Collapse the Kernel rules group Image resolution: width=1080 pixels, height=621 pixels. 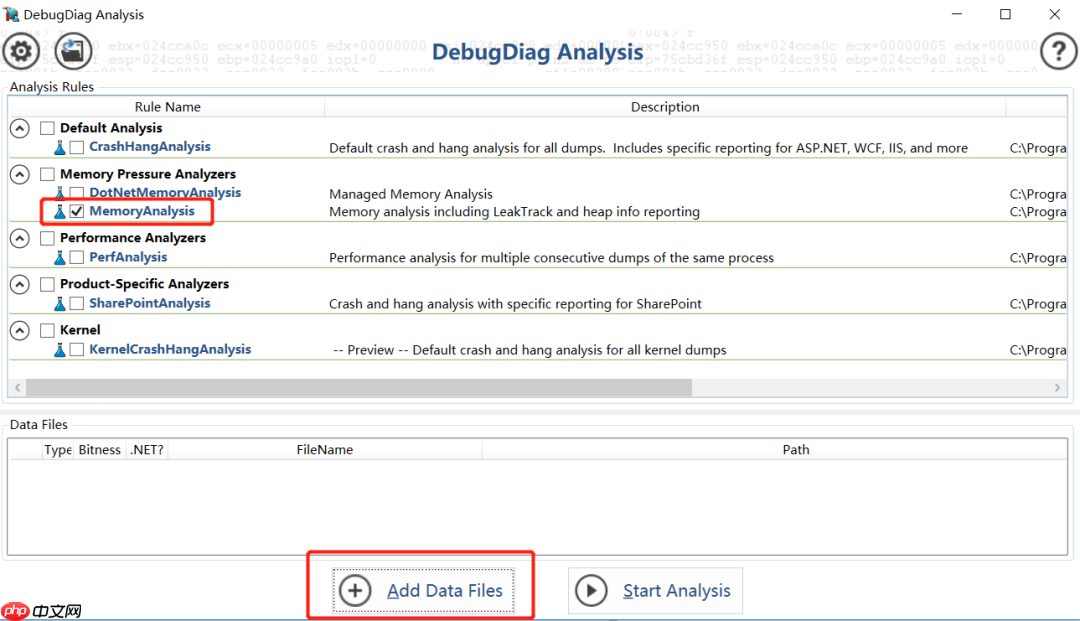(19, 330)
